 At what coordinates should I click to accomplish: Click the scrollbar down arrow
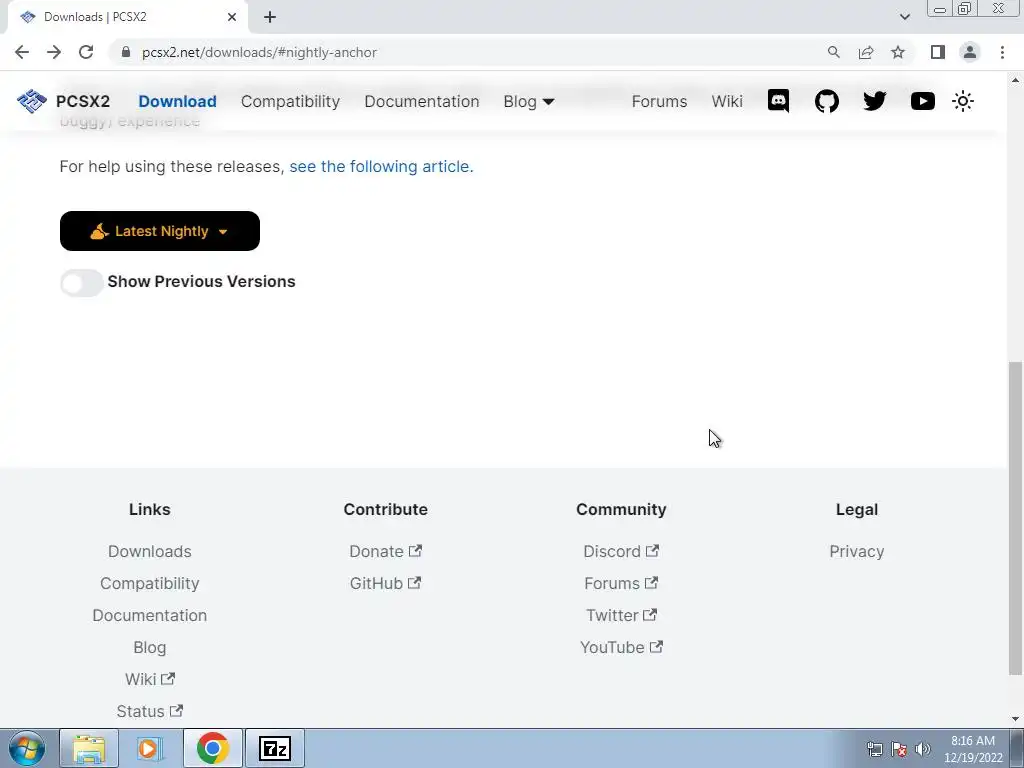pos(1015,719)
